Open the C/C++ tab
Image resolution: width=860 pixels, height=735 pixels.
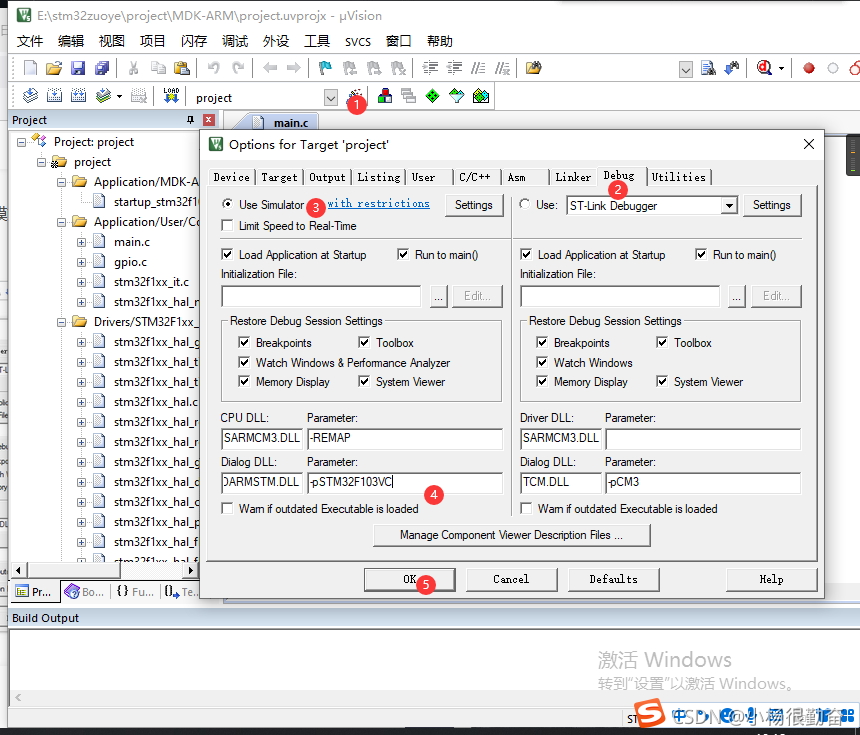474,177
